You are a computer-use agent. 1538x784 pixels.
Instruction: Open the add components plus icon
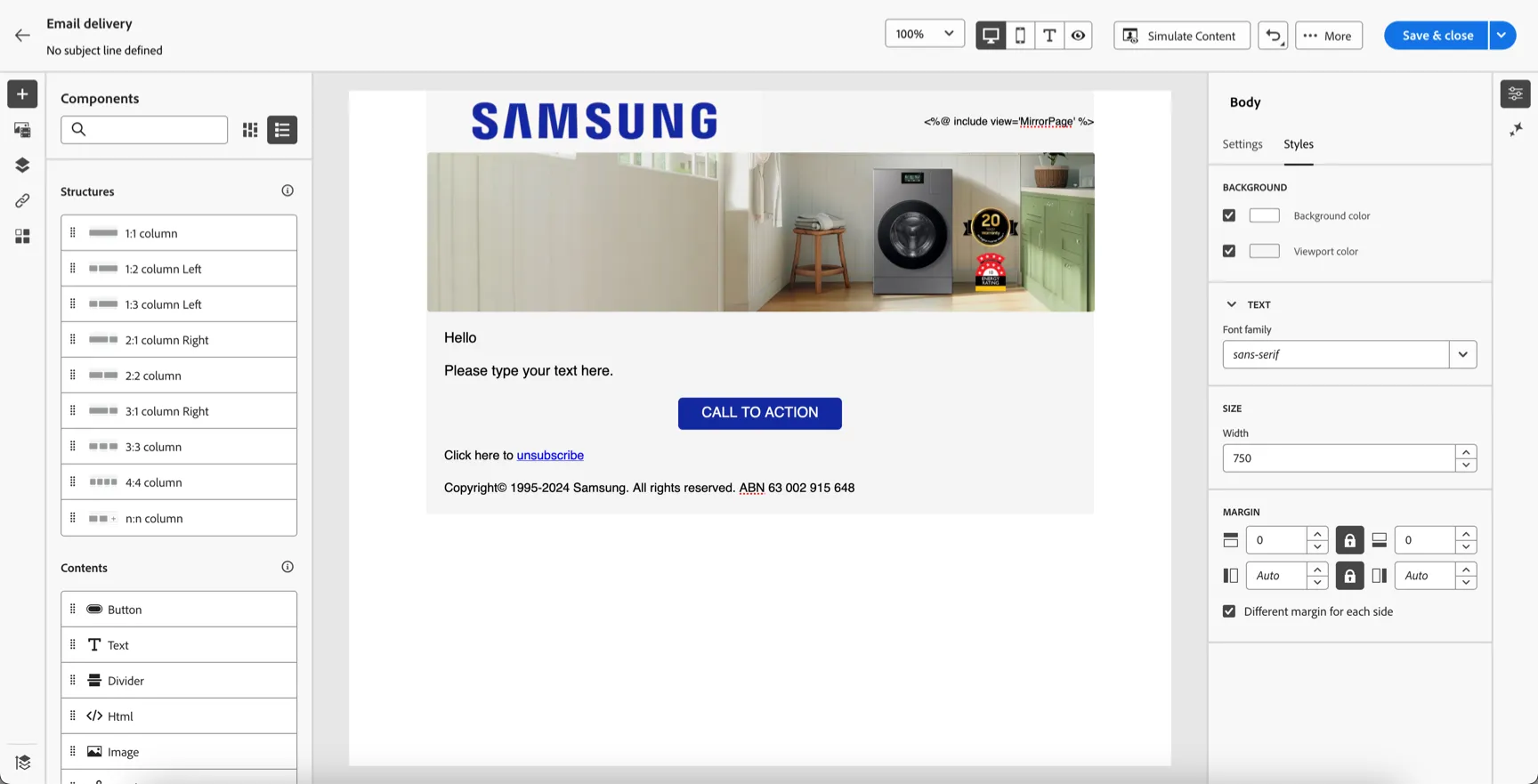[x=22, y=94]
